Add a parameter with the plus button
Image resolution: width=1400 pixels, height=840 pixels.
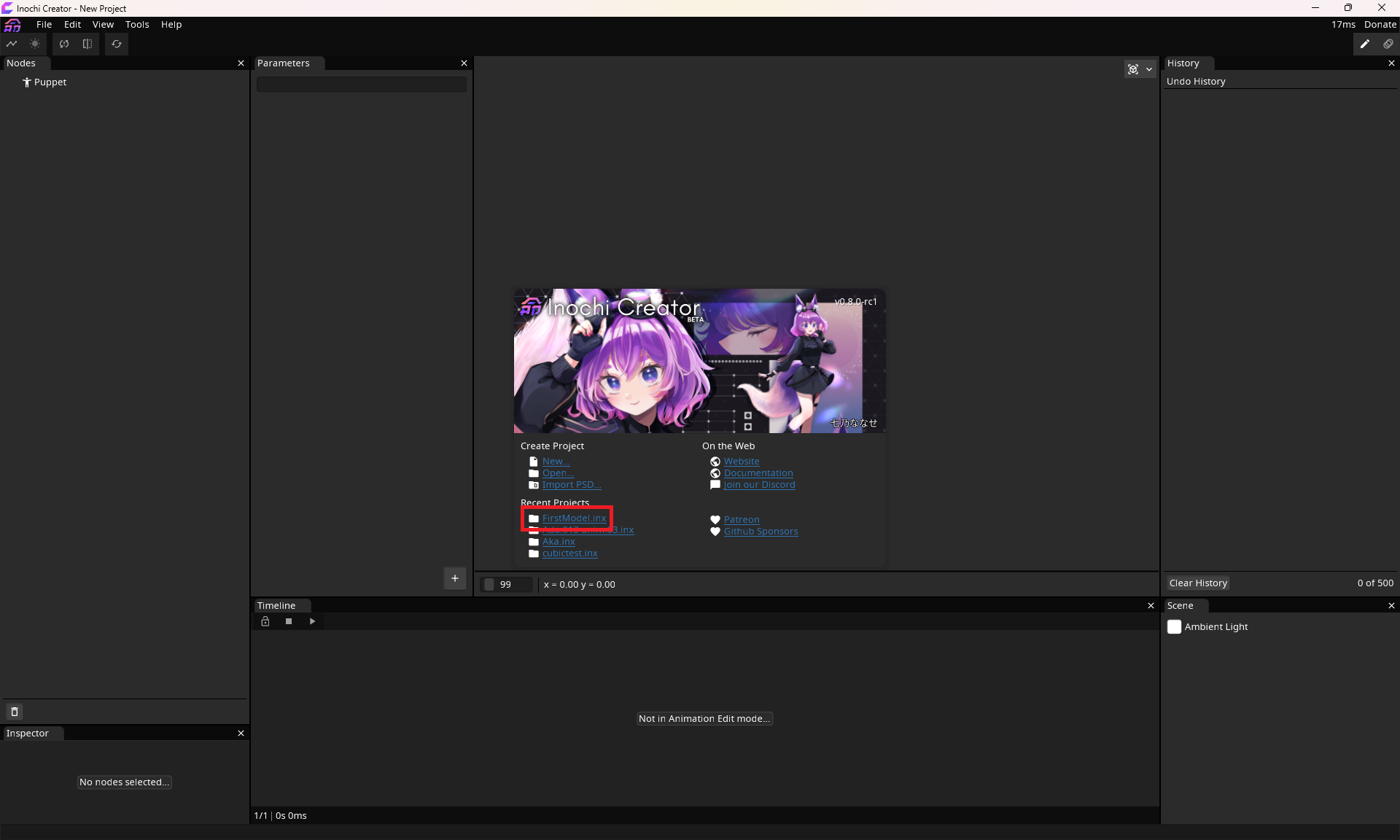(x=455, y=578)
